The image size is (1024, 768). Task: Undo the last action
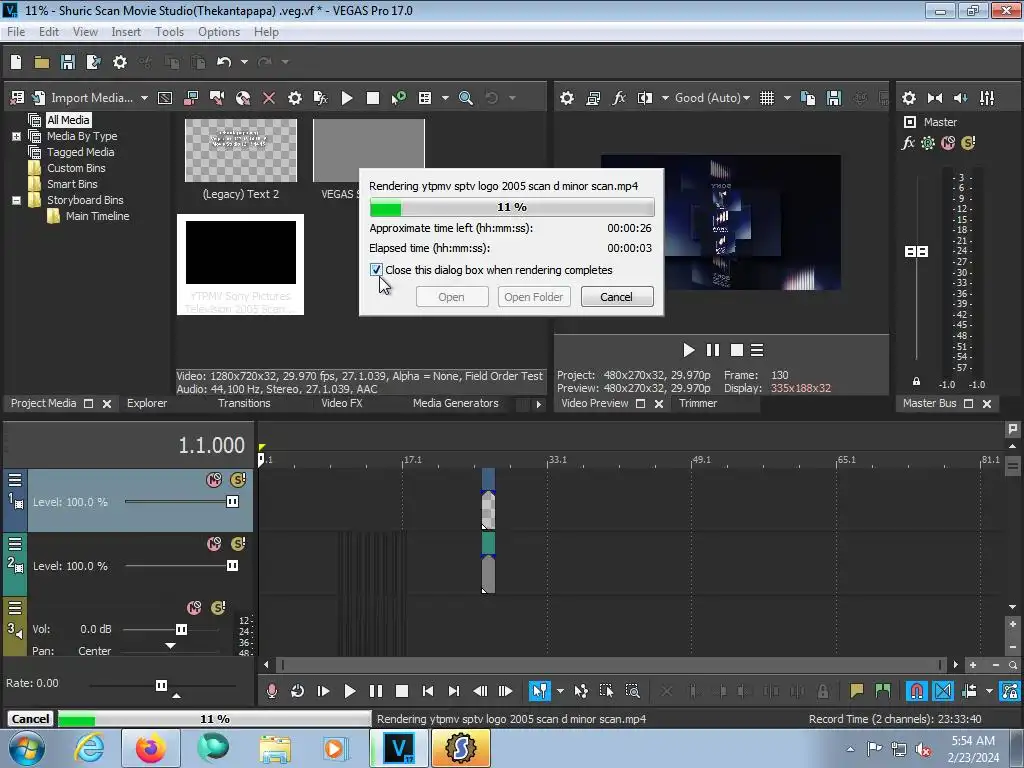[x=224, y=62]
